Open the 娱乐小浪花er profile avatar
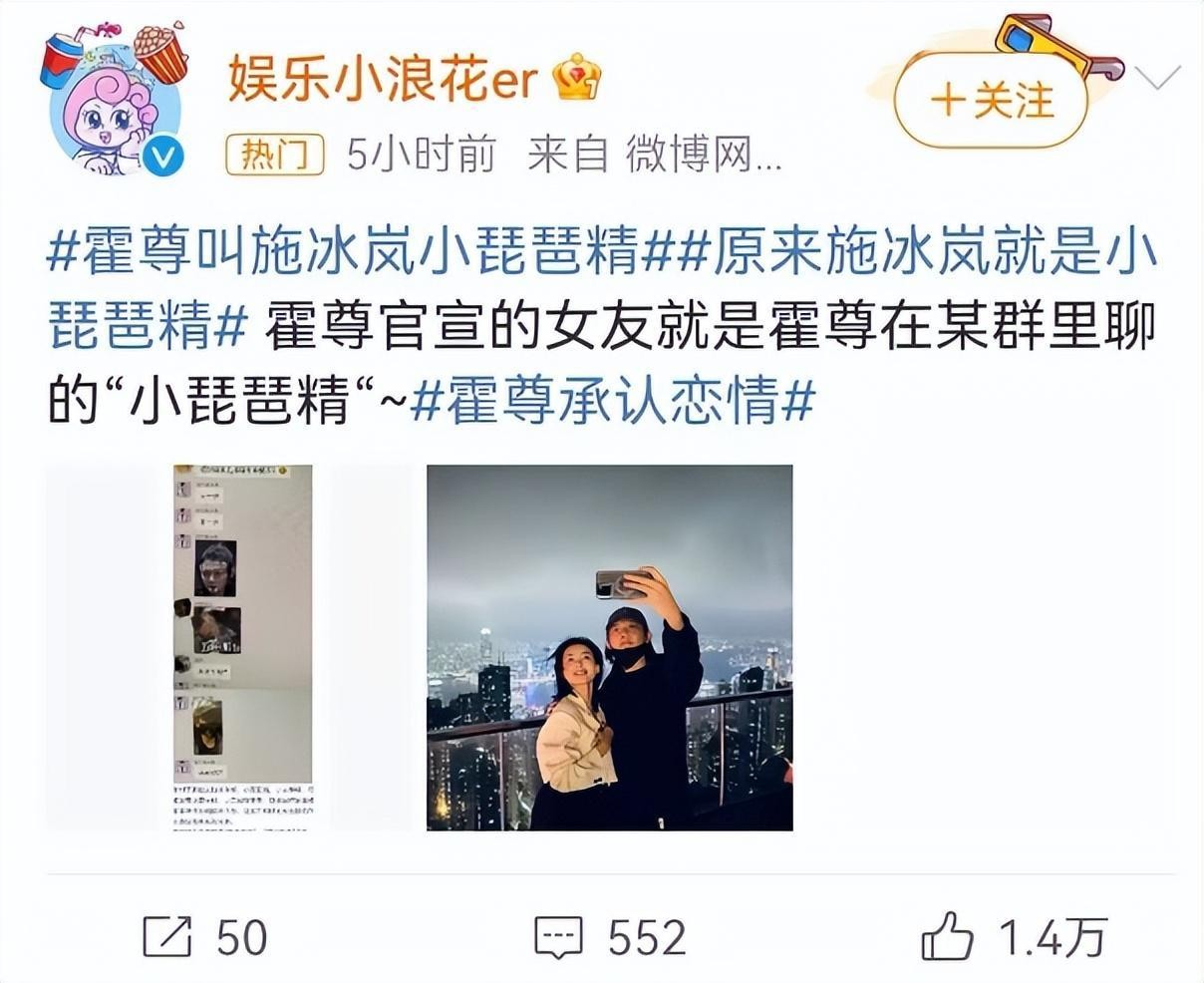 112,104
